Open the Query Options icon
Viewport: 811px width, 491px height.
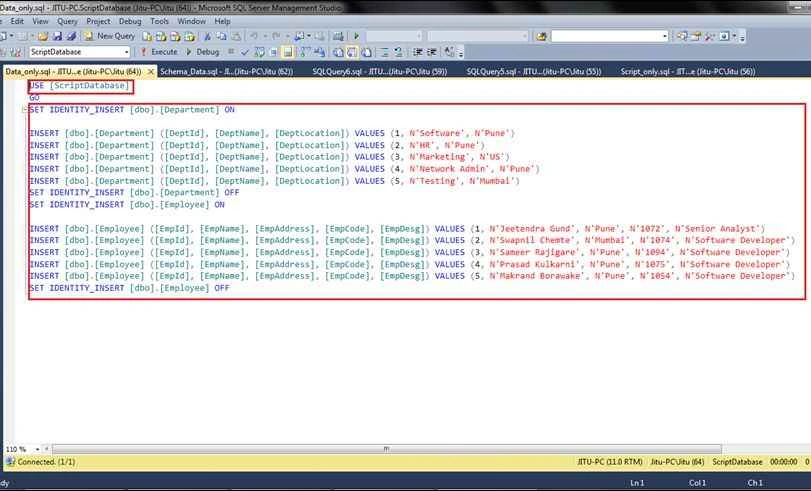[273, 52]
